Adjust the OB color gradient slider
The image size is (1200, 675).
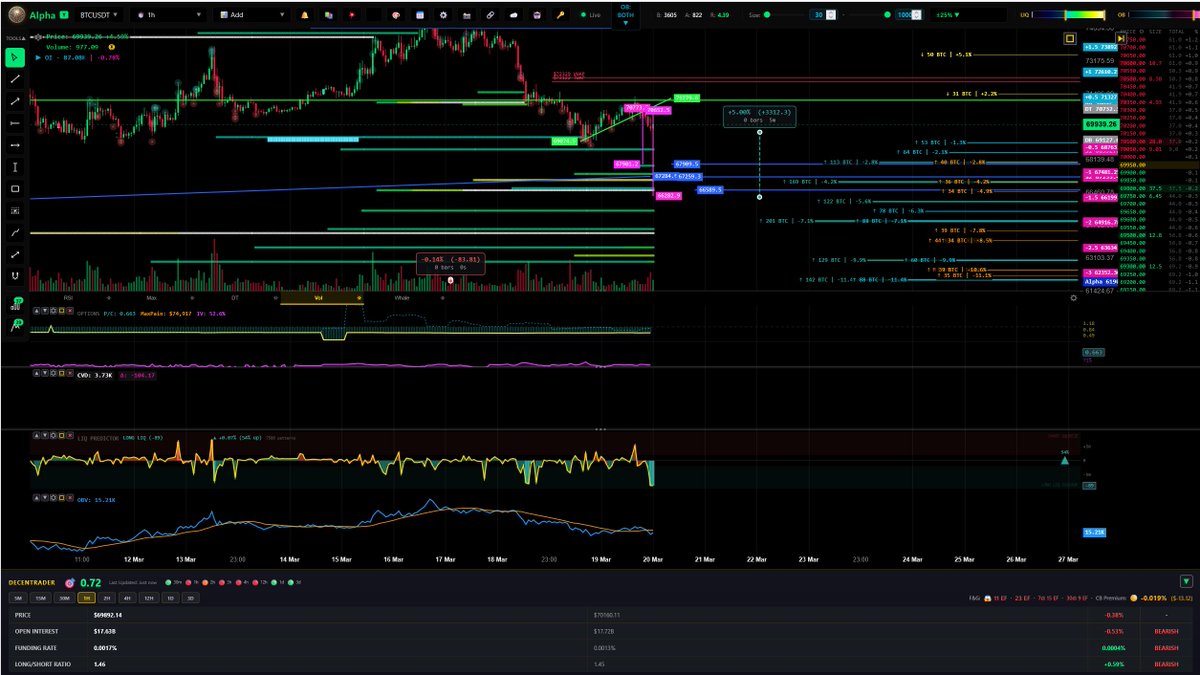coord(1163,15)
